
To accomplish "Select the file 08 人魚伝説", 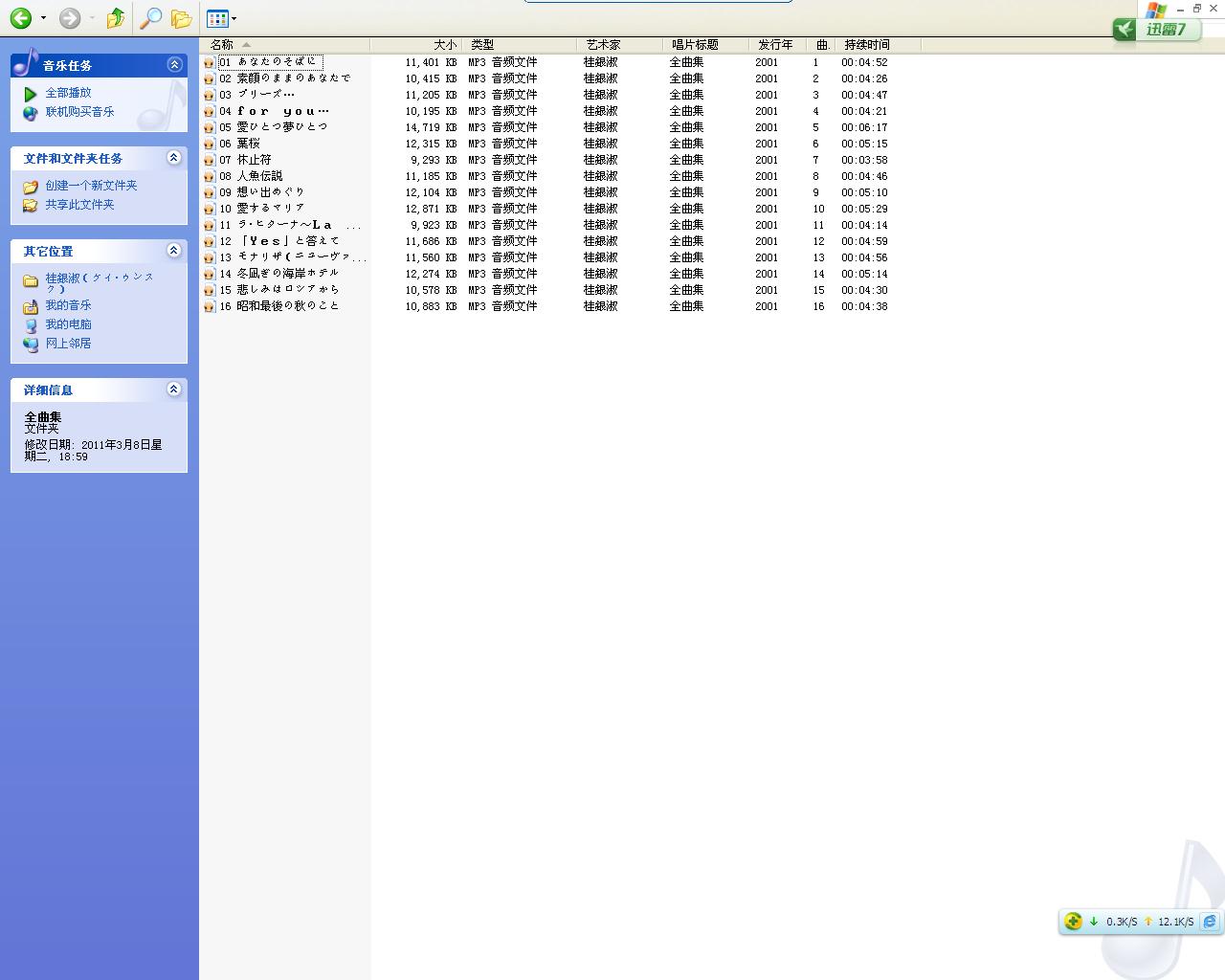I will pyautogui.click(x=251, y=176).
